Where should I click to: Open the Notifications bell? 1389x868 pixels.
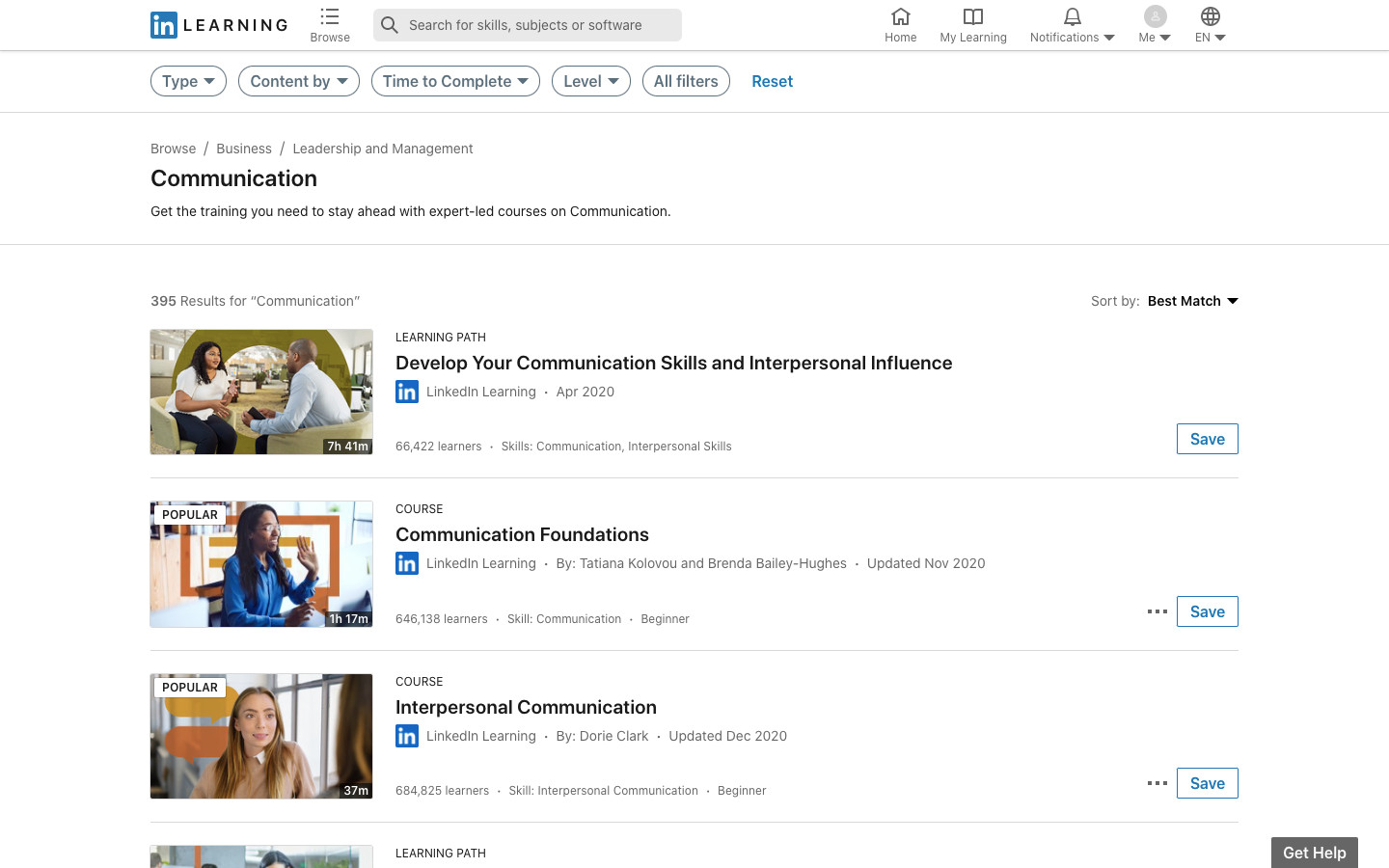pyautogui.click(x=1072, y=17)
